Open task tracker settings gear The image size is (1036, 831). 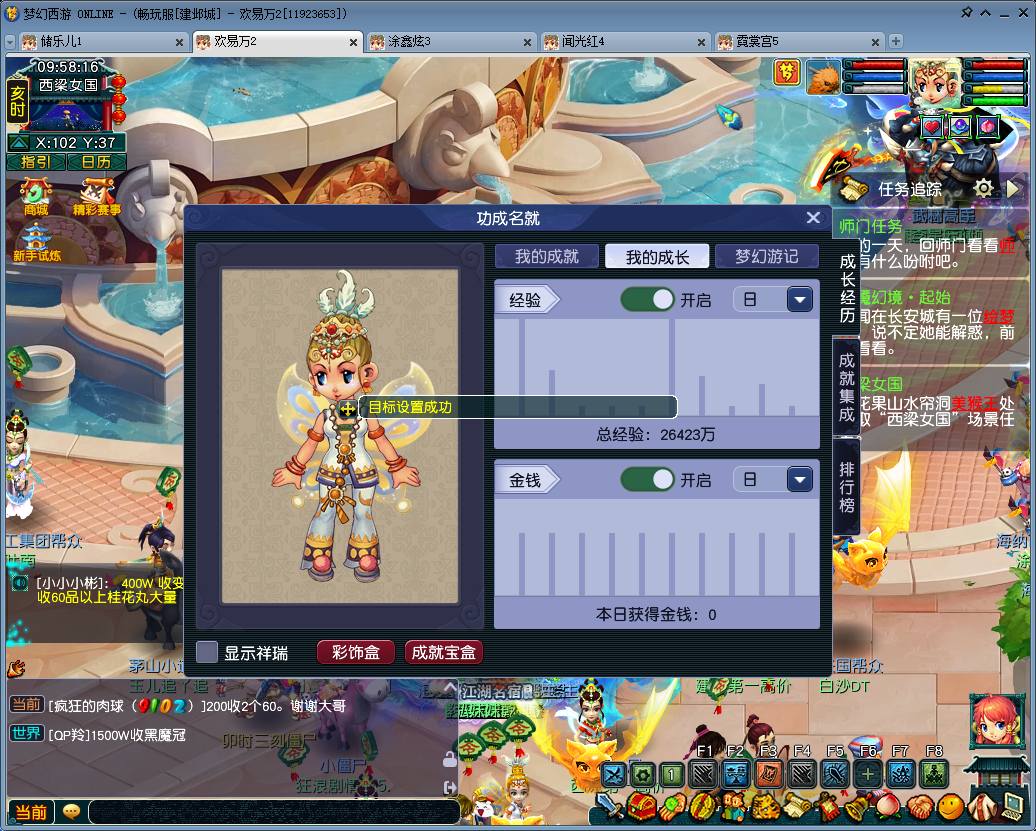click(983, 188)
